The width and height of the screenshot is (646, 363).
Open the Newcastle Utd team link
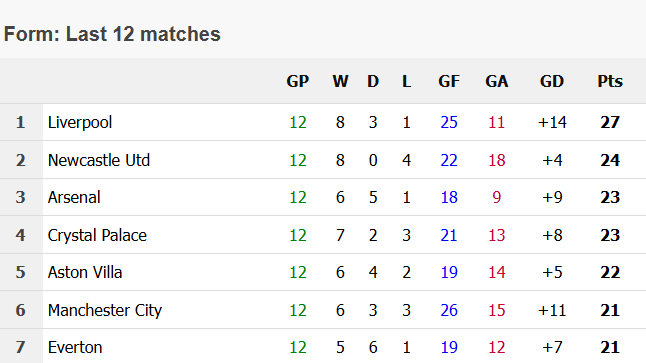[99, 160]
